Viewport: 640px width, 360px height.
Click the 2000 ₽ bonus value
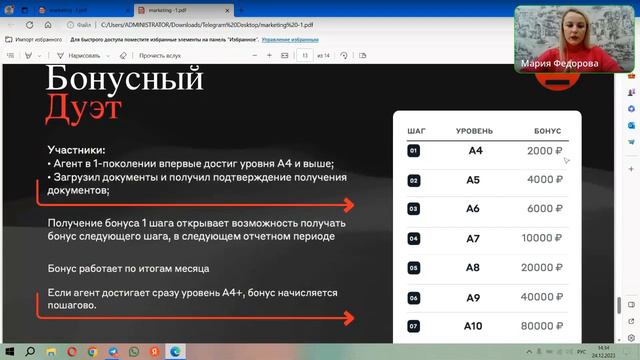pos(545,151)
